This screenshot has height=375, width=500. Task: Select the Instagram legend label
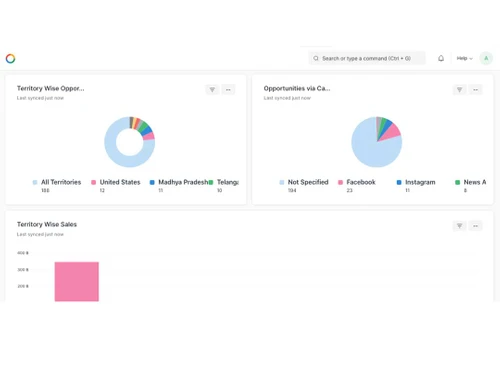pos(420,182)
